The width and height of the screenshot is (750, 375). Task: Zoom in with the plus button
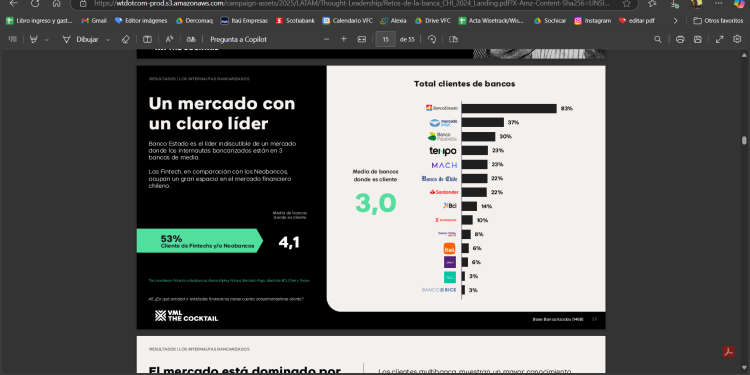coord(343,39)
